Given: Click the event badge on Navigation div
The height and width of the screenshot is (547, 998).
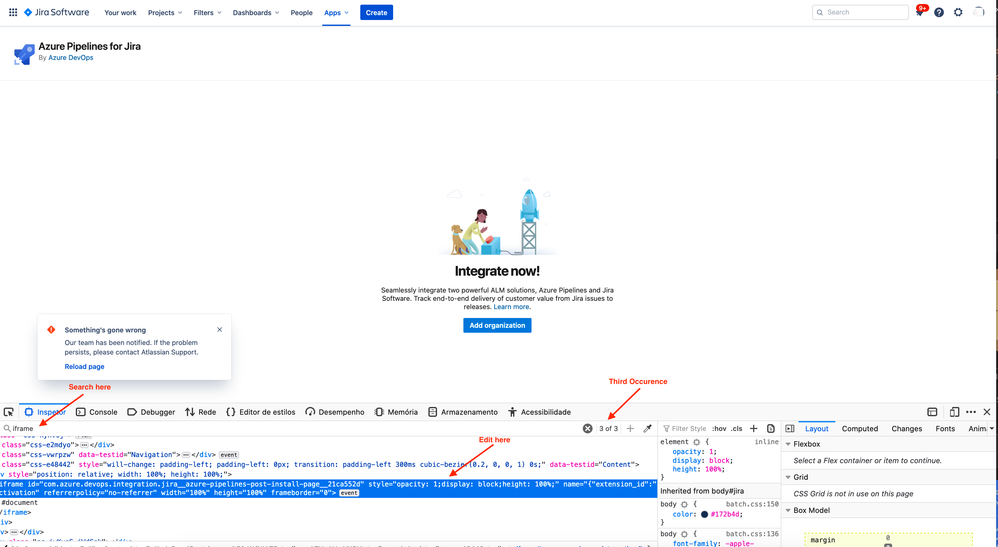Looking at the screenshot, I should (228, 455).
